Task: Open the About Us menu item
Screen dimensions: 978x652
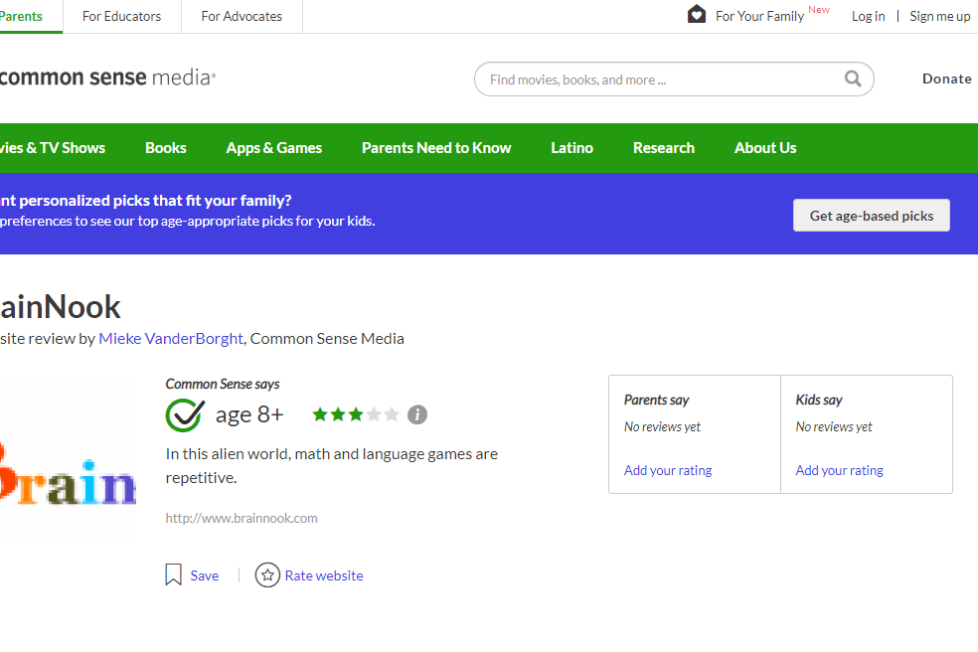Action: (765, 148)
